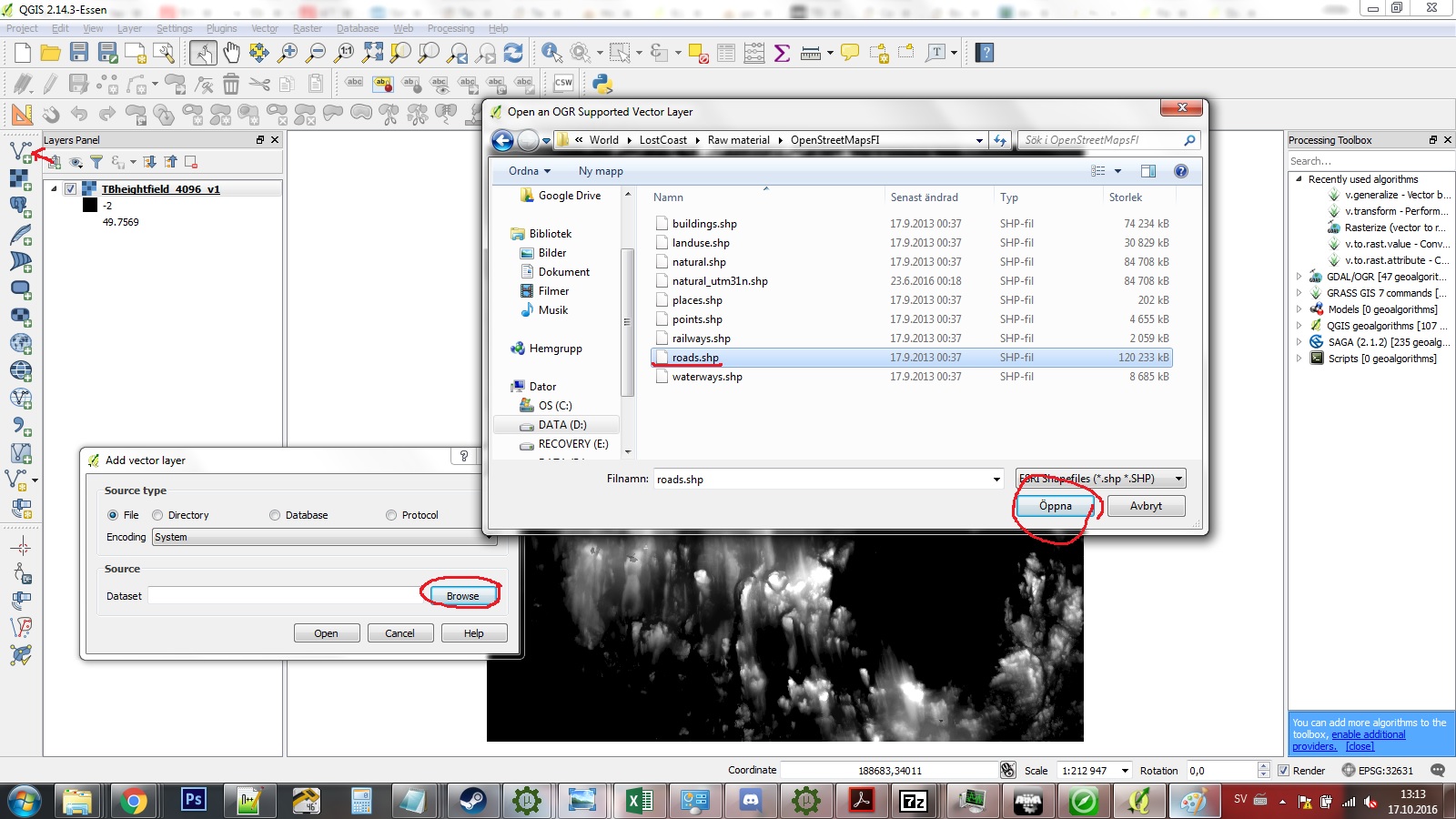Expand the SAGA algorithms tree group

pyautogui.click(x=1299, y=342)
